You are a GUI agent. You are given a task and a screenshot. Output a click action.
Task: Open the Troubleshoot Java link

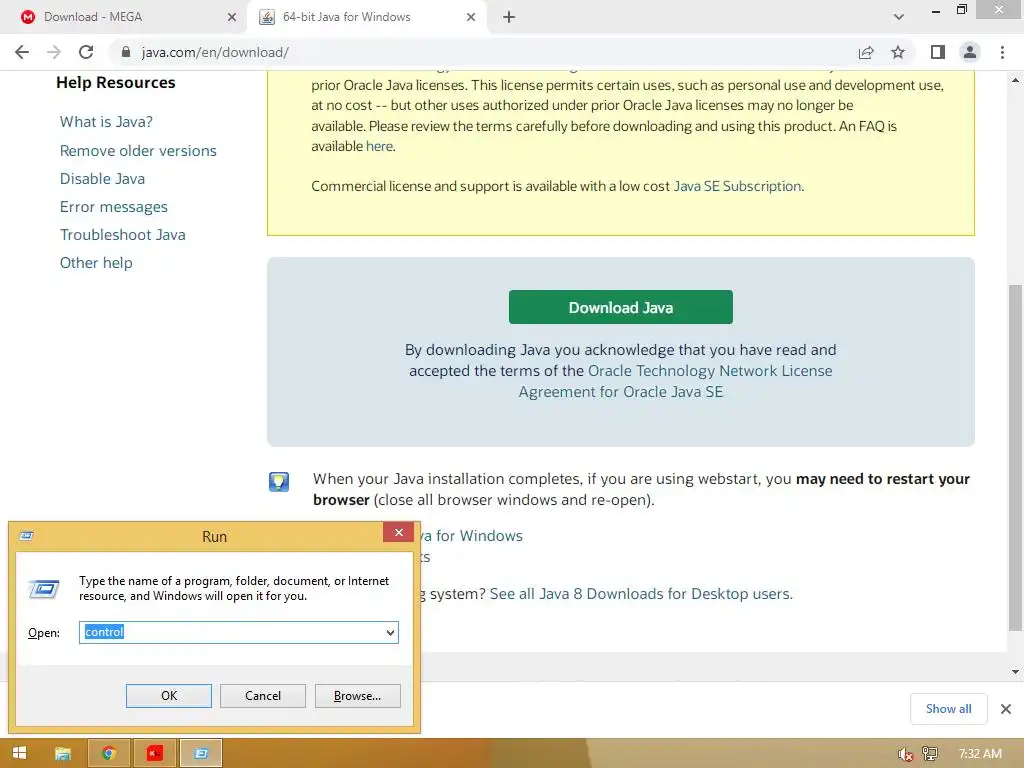tap(122, 235)
